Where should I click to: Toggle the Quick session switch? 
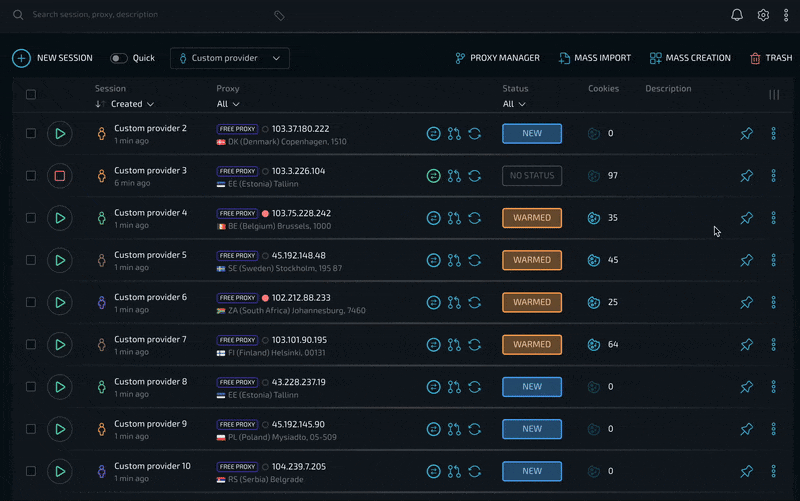coord(119,58)
